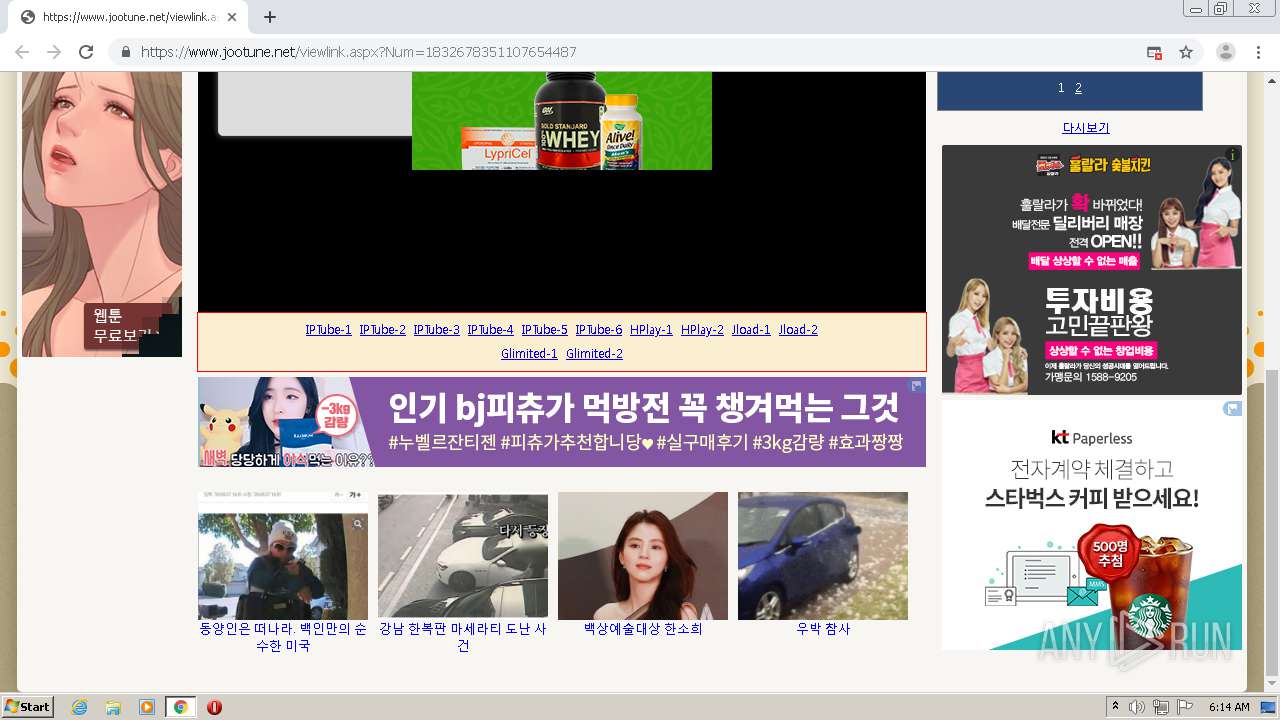Image resolution: width=1280 pixels, height=720 pixels.
Task: Click the 다시보기 link
Action: point(1085,128)
